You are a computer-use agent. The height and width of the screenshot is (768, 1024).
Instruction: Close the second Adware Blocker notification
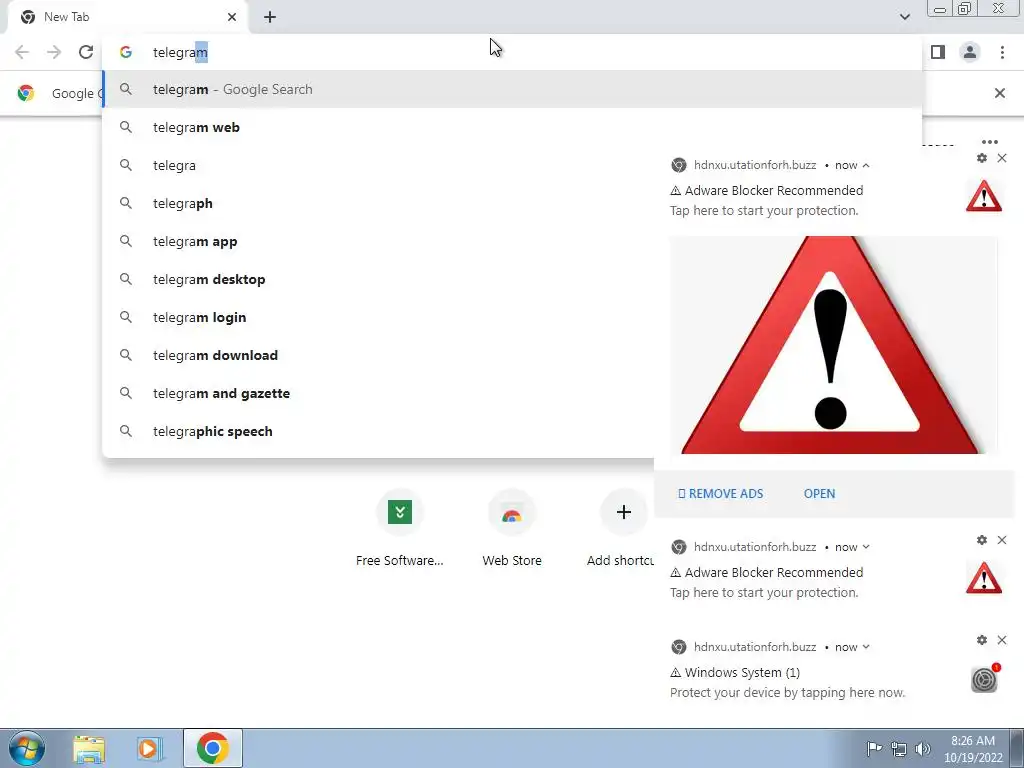[x=1002, y=540]
